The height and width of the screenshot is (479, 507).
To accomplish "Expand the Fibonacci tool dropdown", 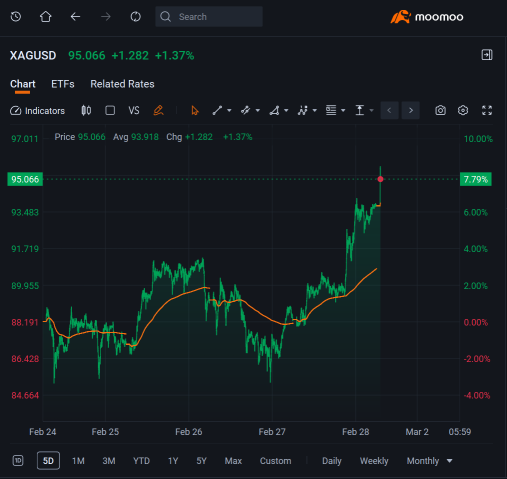I will (343, 110).
